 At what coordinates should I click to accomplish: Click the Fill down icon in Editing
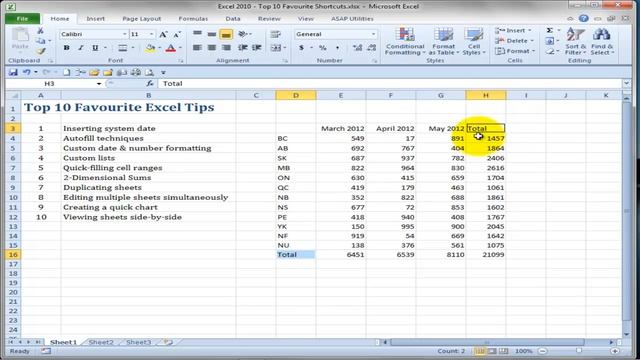coord(550,41)
